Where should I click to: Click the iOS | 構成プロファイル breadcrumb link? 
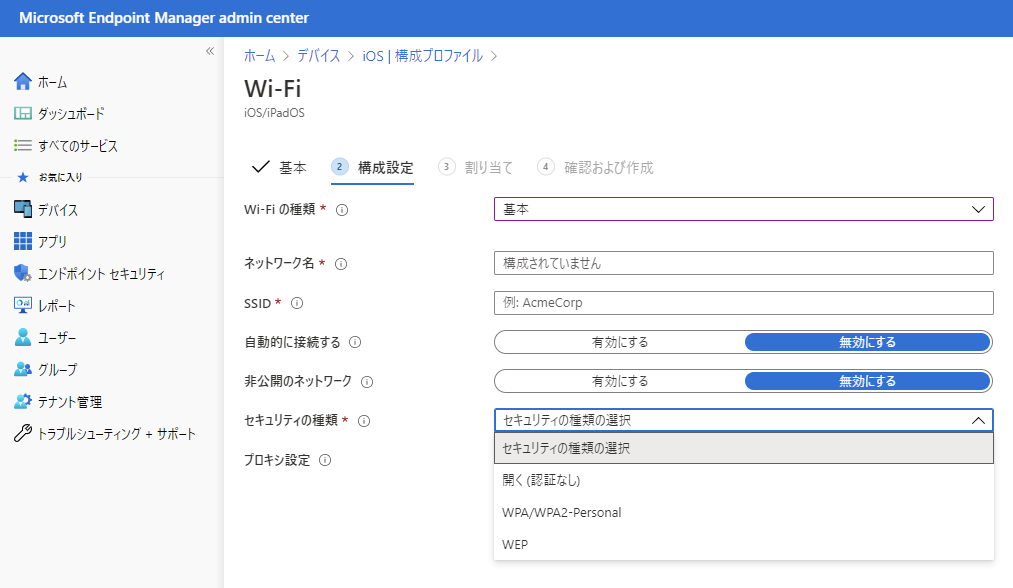pos(423,56)
